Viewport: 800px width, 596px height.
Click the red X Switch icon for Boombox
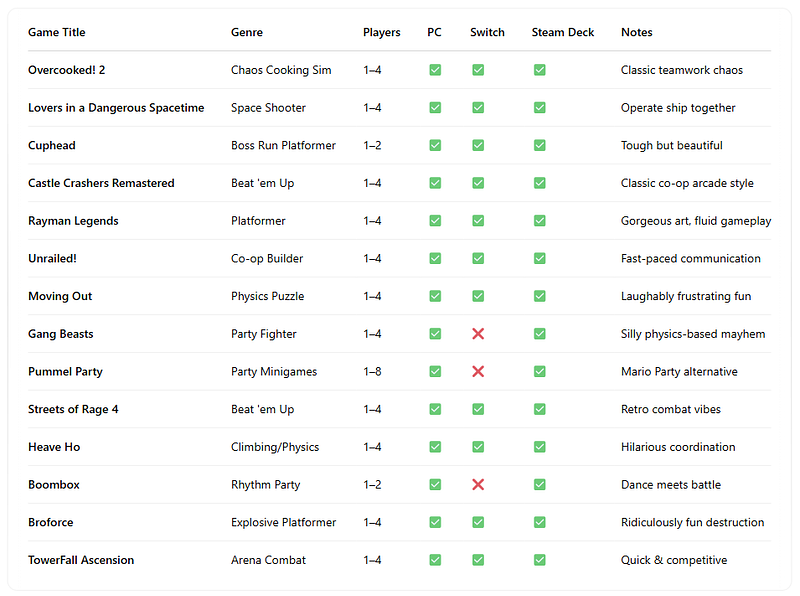coord(478,485)
